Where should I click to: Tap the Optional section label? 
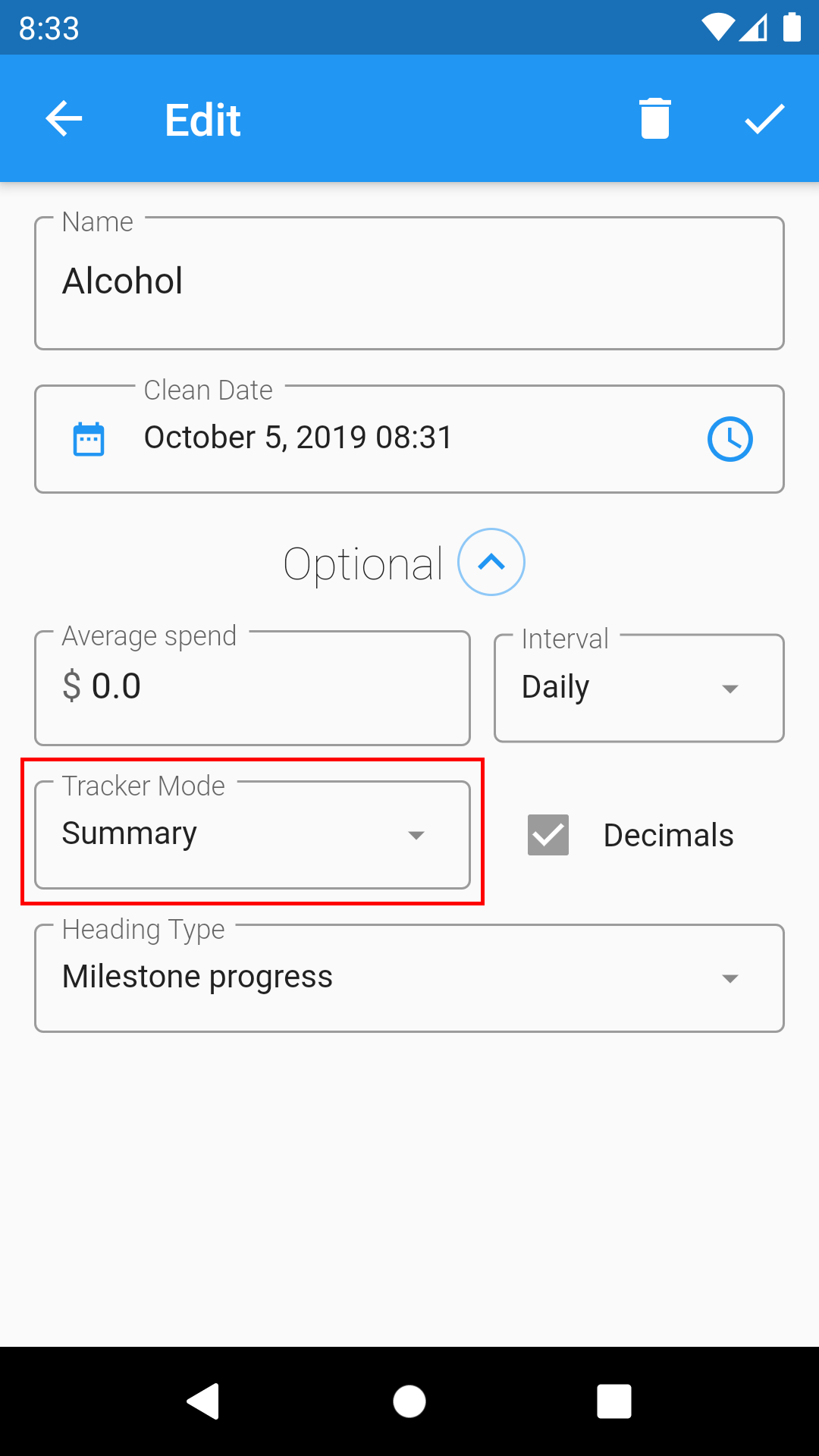[363, 564]
